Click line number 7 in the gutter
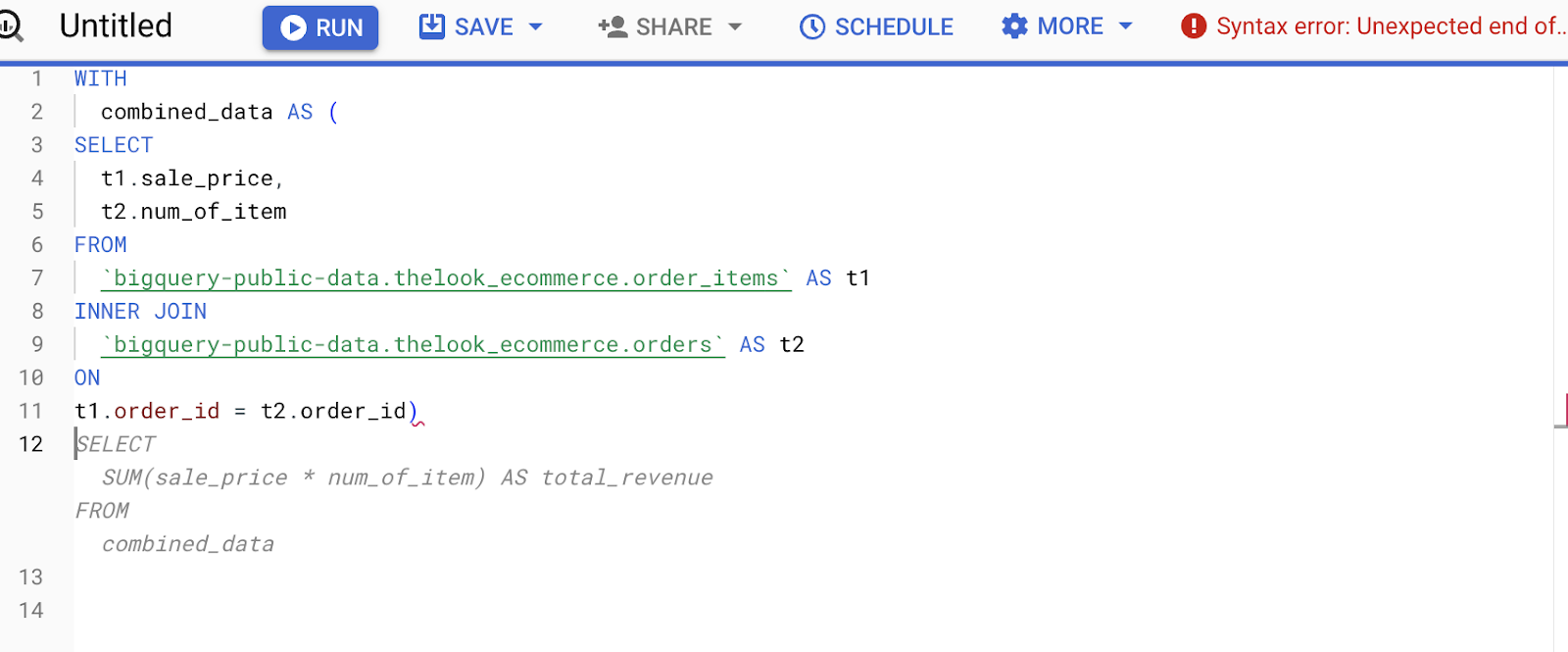This screenshot has height=652, width=1568. [36, 277]
